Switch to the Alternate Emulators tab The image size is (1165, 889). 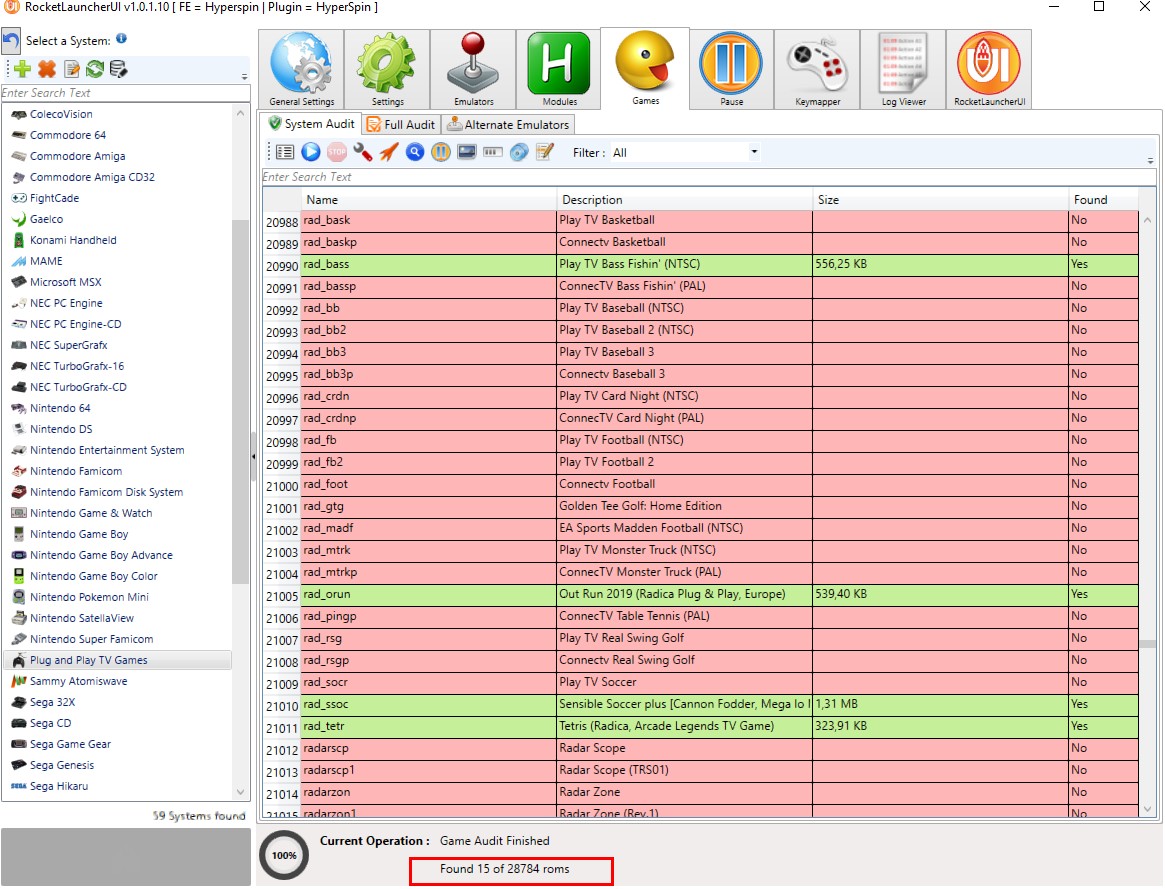(x=509, y=125)
